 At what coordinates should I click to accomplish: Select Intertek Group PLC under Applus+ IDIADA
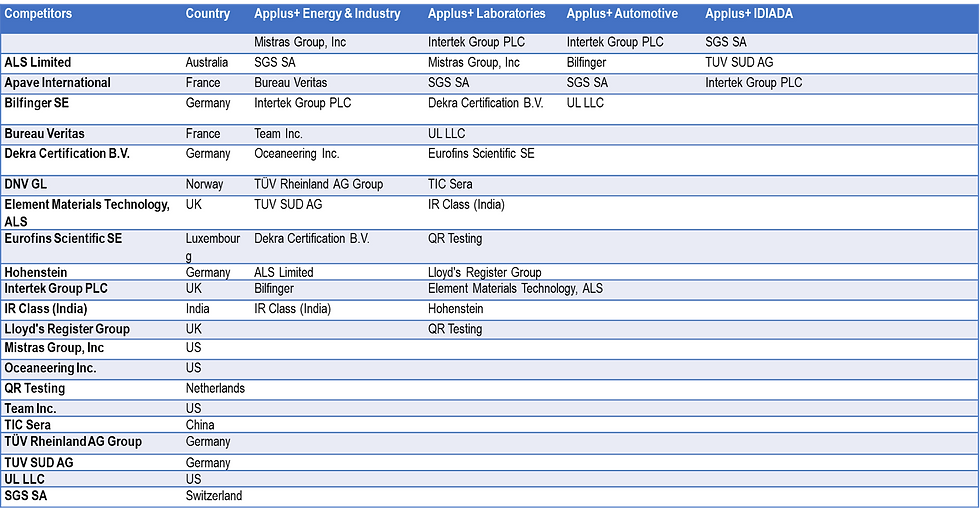[754, 82]
